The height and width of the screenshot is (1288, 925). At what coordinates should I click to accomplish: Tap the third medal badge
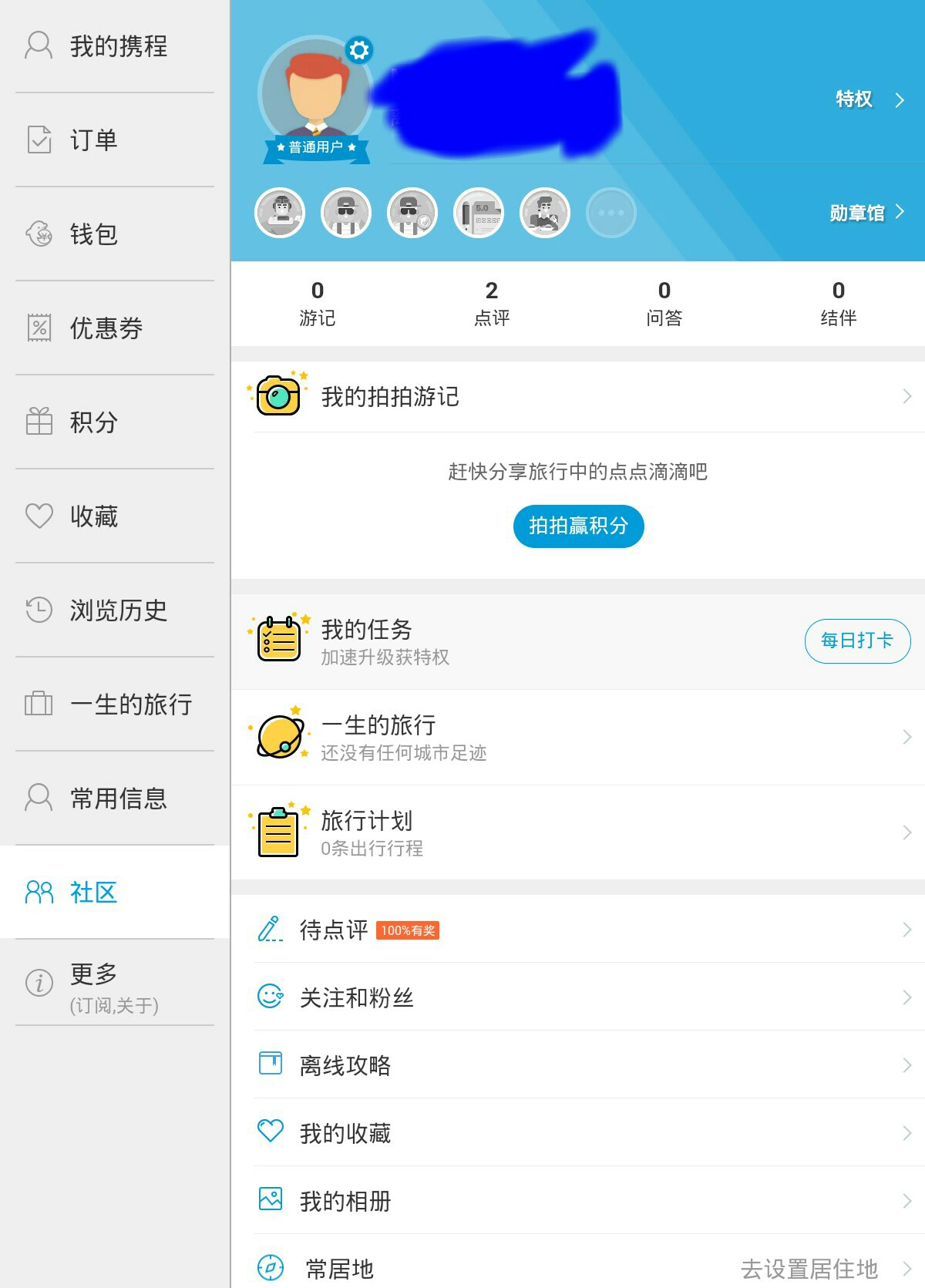click(x=412, y=213)
